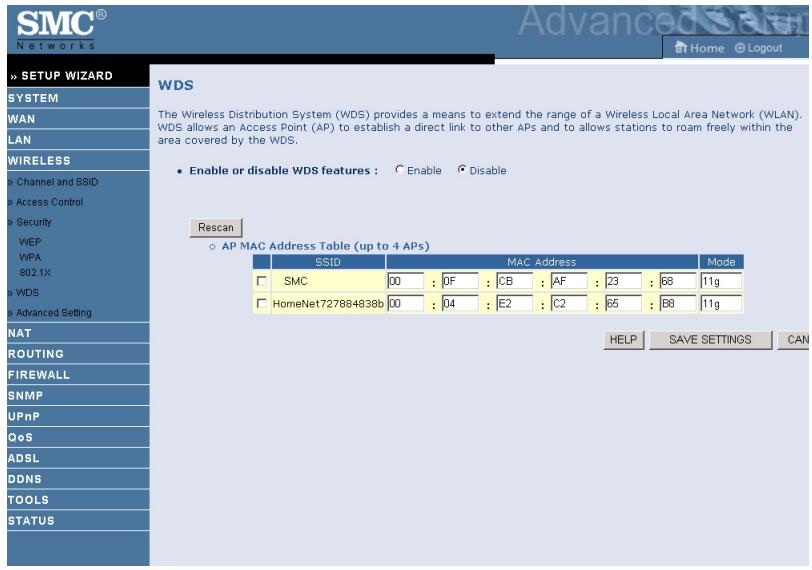This screenshot has height=570, width=812.
Task: Click the WDS page heading
Action: click(176, 85)
